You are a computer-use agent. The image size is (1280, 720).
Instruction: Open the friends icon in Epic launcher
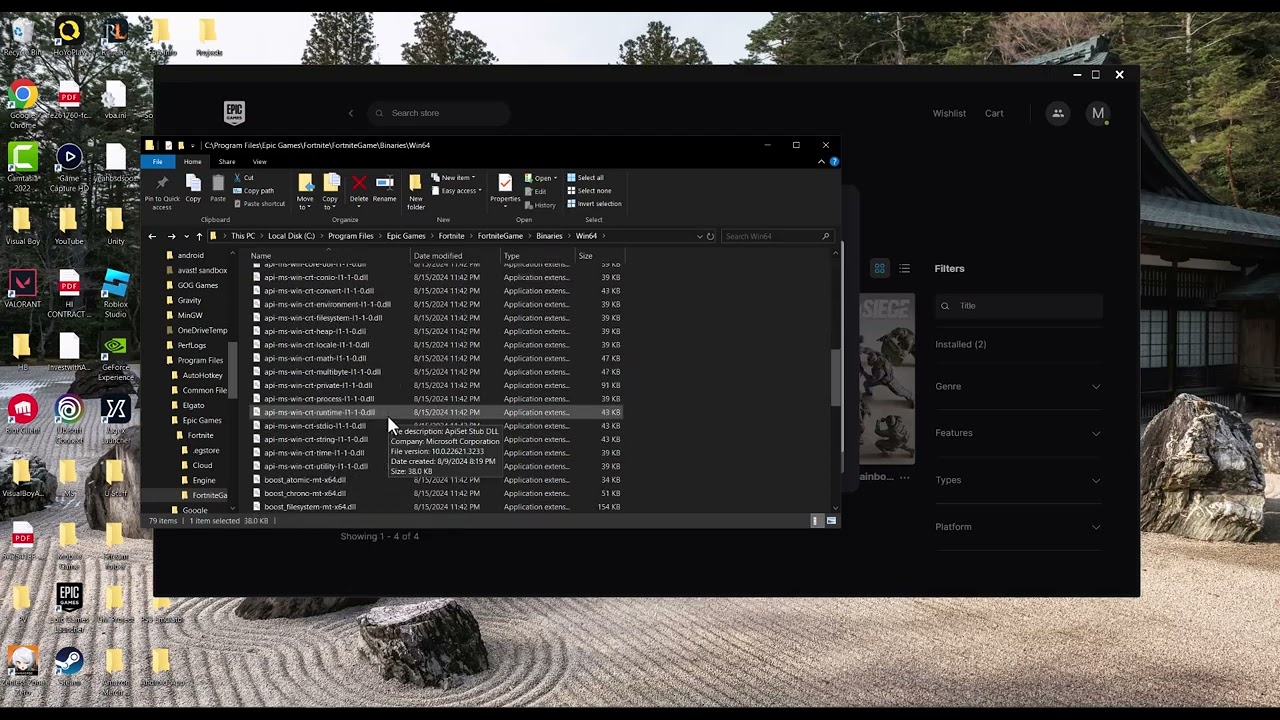tap(1058, 113)
